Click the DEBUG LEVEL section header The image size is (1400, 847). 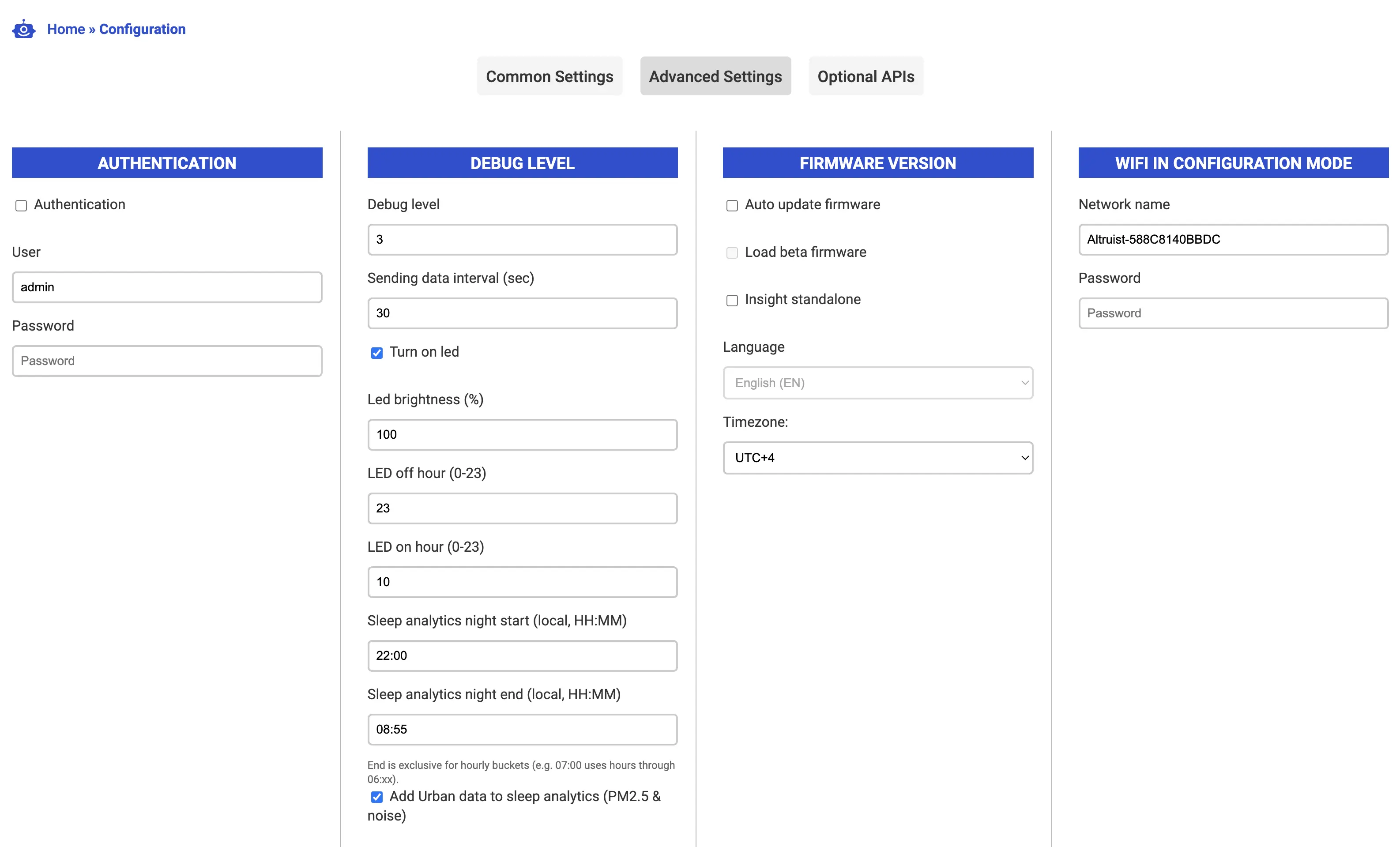tap(522, 163)
